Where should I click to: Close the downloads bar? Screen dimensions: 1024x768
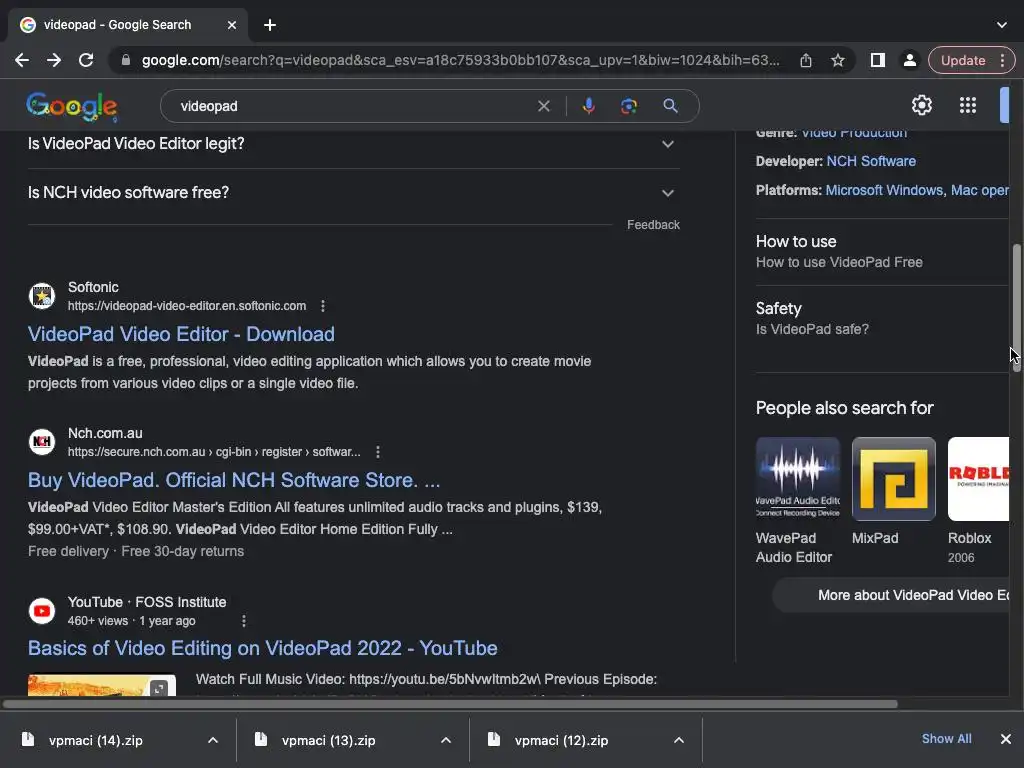pos(1006,739)
